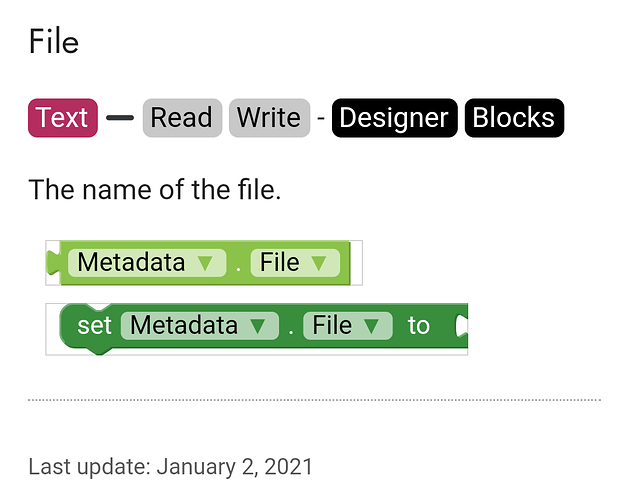Open Metadata dropdown in setter block
629x500 pixels.
[200, 325]
